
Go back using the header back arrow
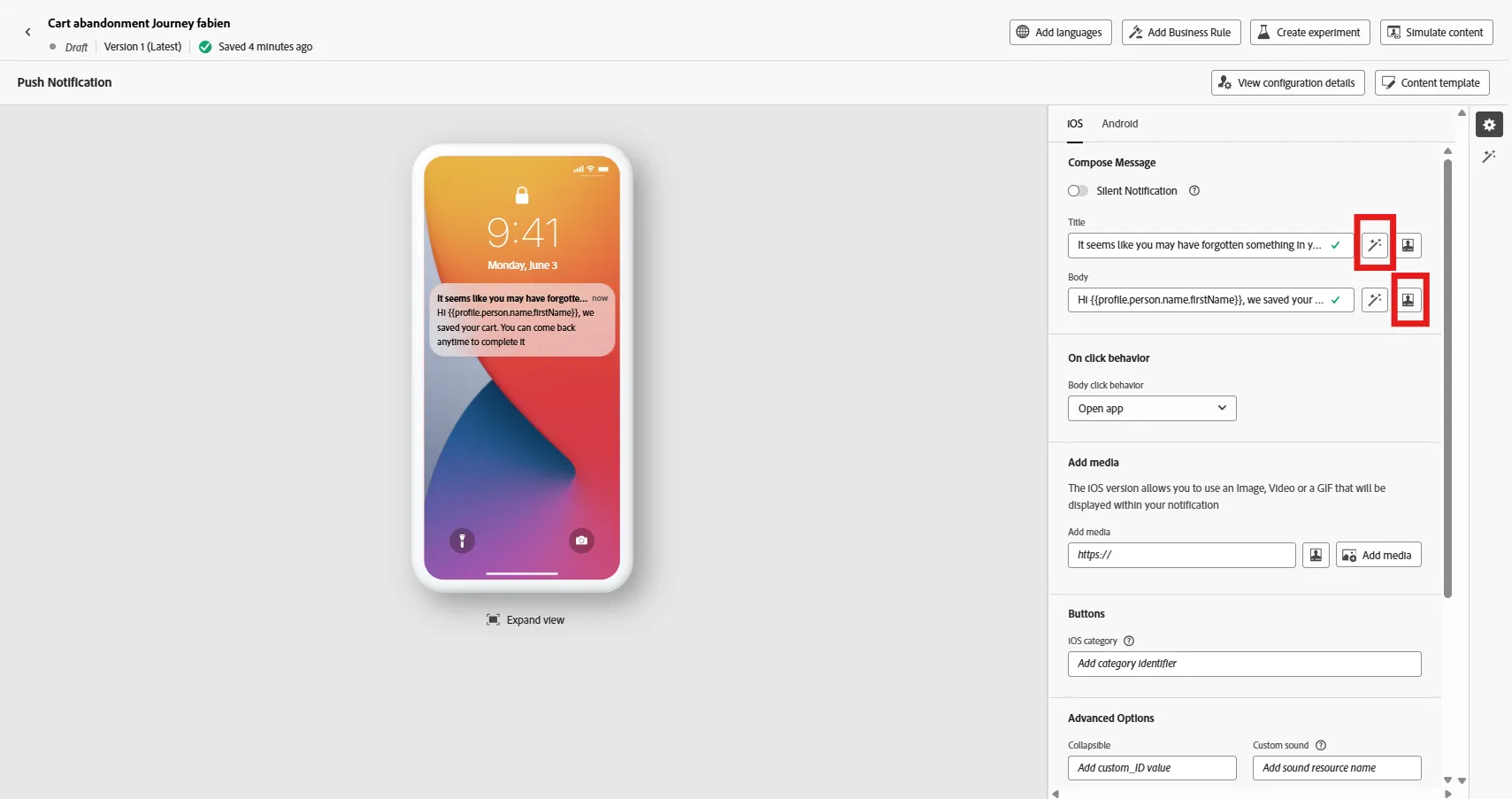pos(28,32)
